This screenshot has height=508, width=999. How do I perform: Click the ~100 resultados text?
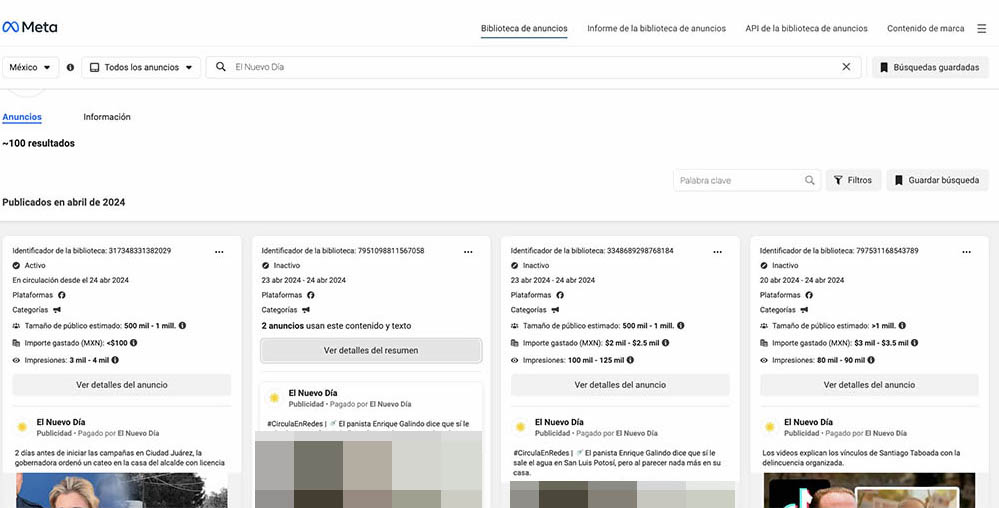[x=38, y=143]
